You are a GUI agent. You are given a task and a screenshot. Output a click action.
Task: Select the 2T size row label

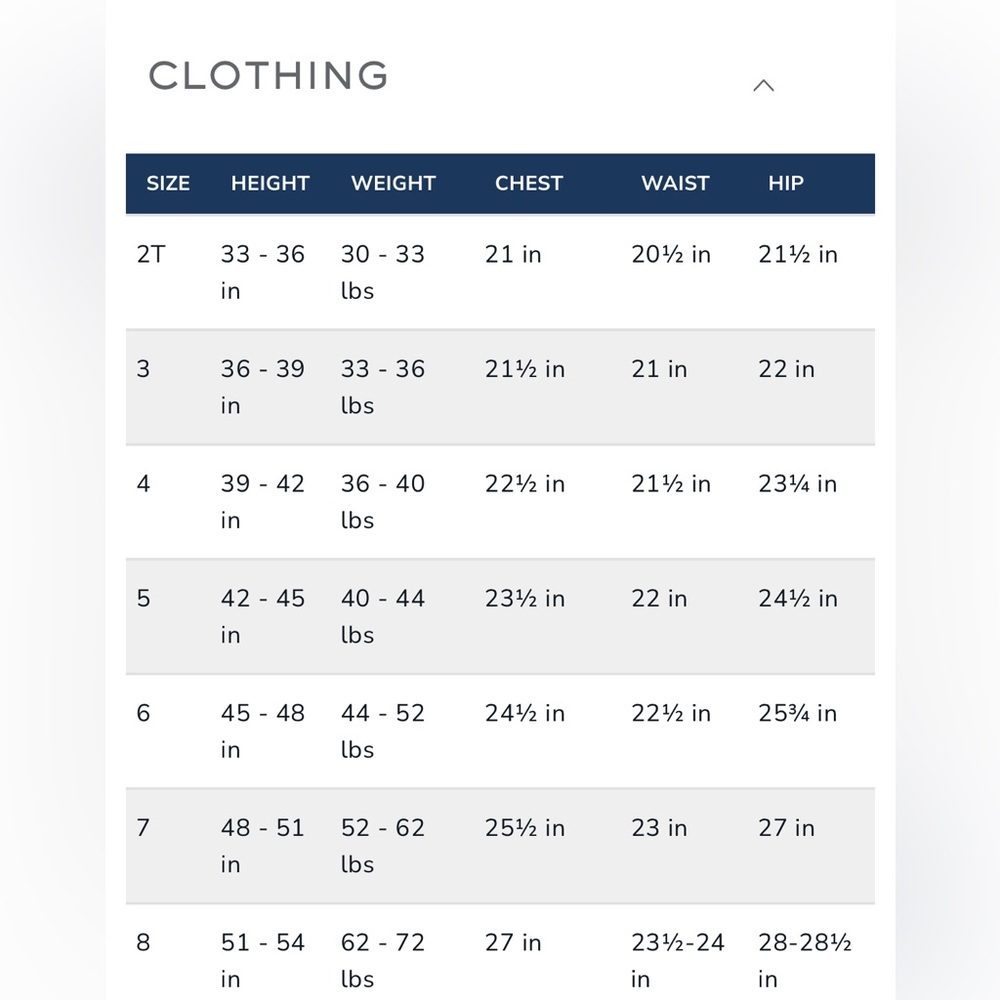click(151, 255)
